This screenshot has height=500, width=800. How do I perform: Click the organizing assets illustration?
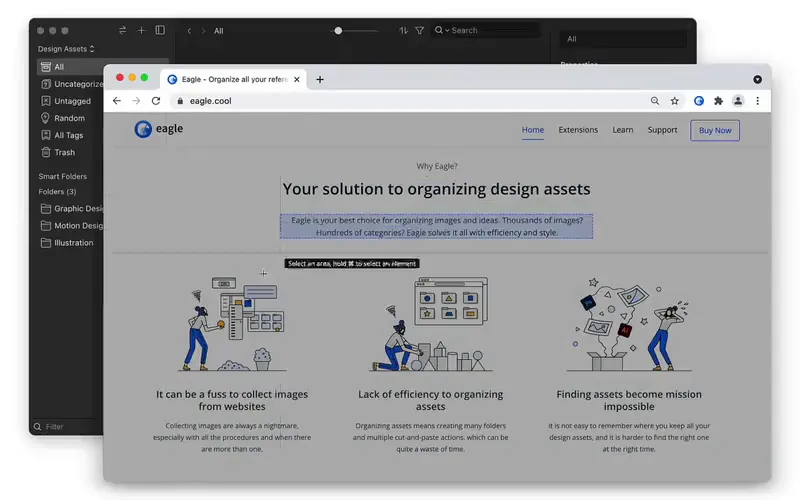[x=430, y=323]
